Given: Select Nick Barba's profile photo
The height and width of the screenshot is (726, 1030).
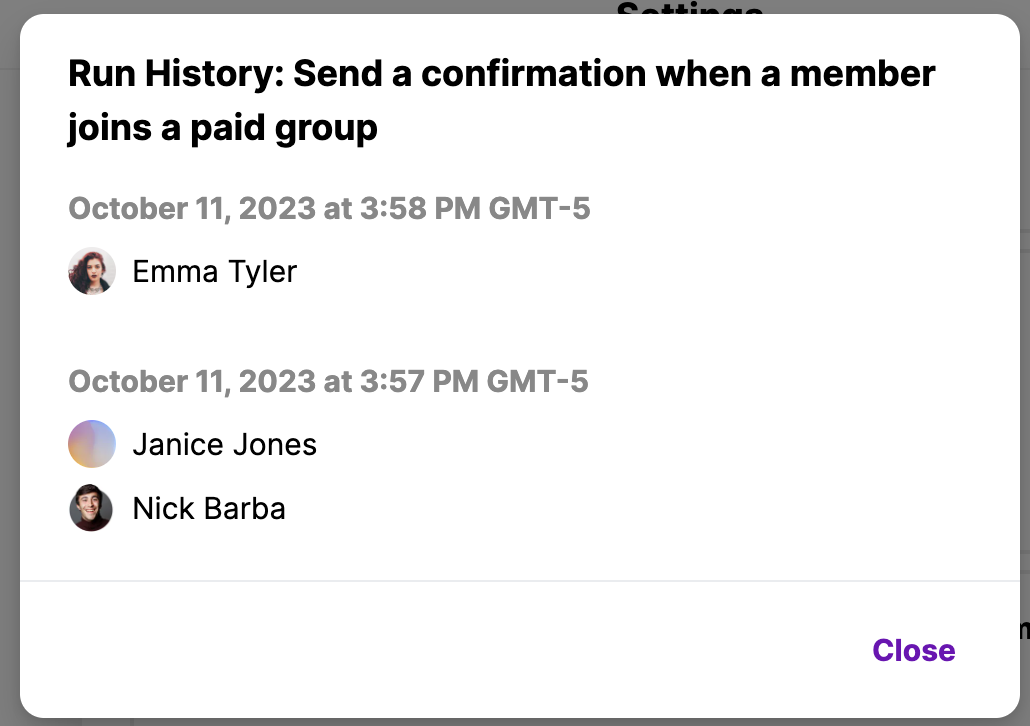Looking at the screenshot, I should pyautogui.click(x=92, y=508).
